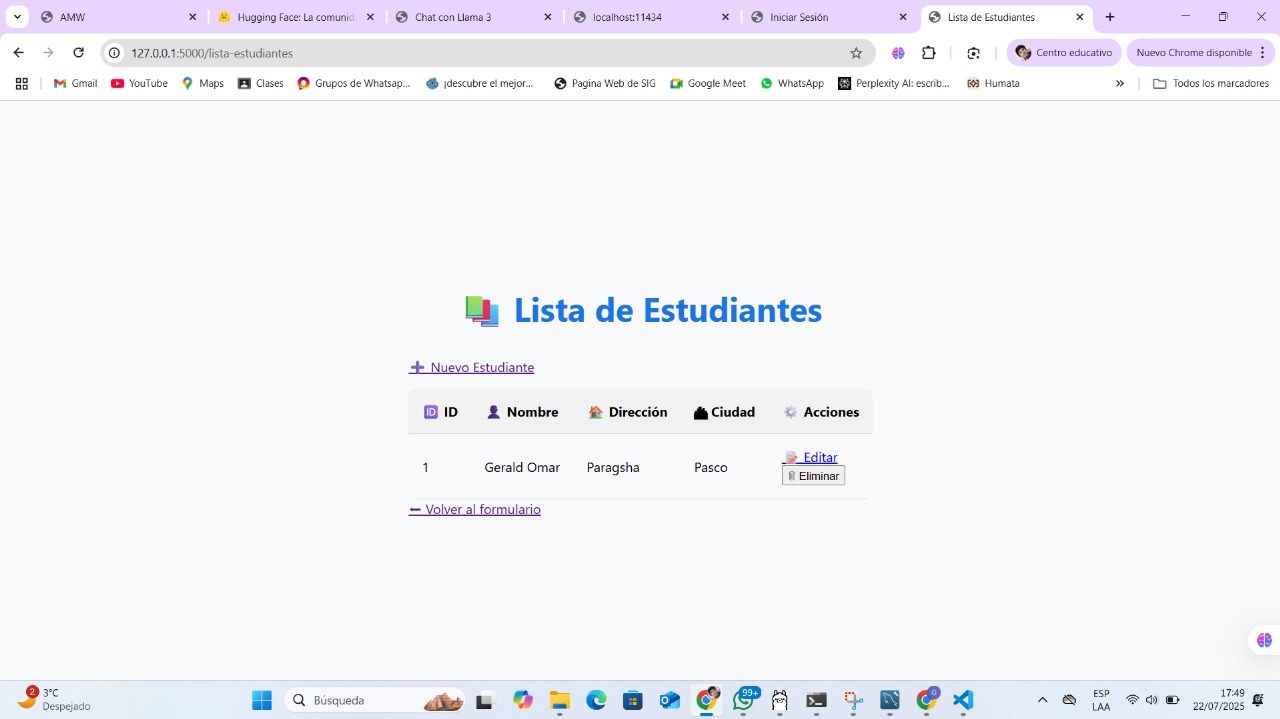Open the Google Meet bookmark
This screenshot has width=1280, height=719.
(x=708, y=83)
